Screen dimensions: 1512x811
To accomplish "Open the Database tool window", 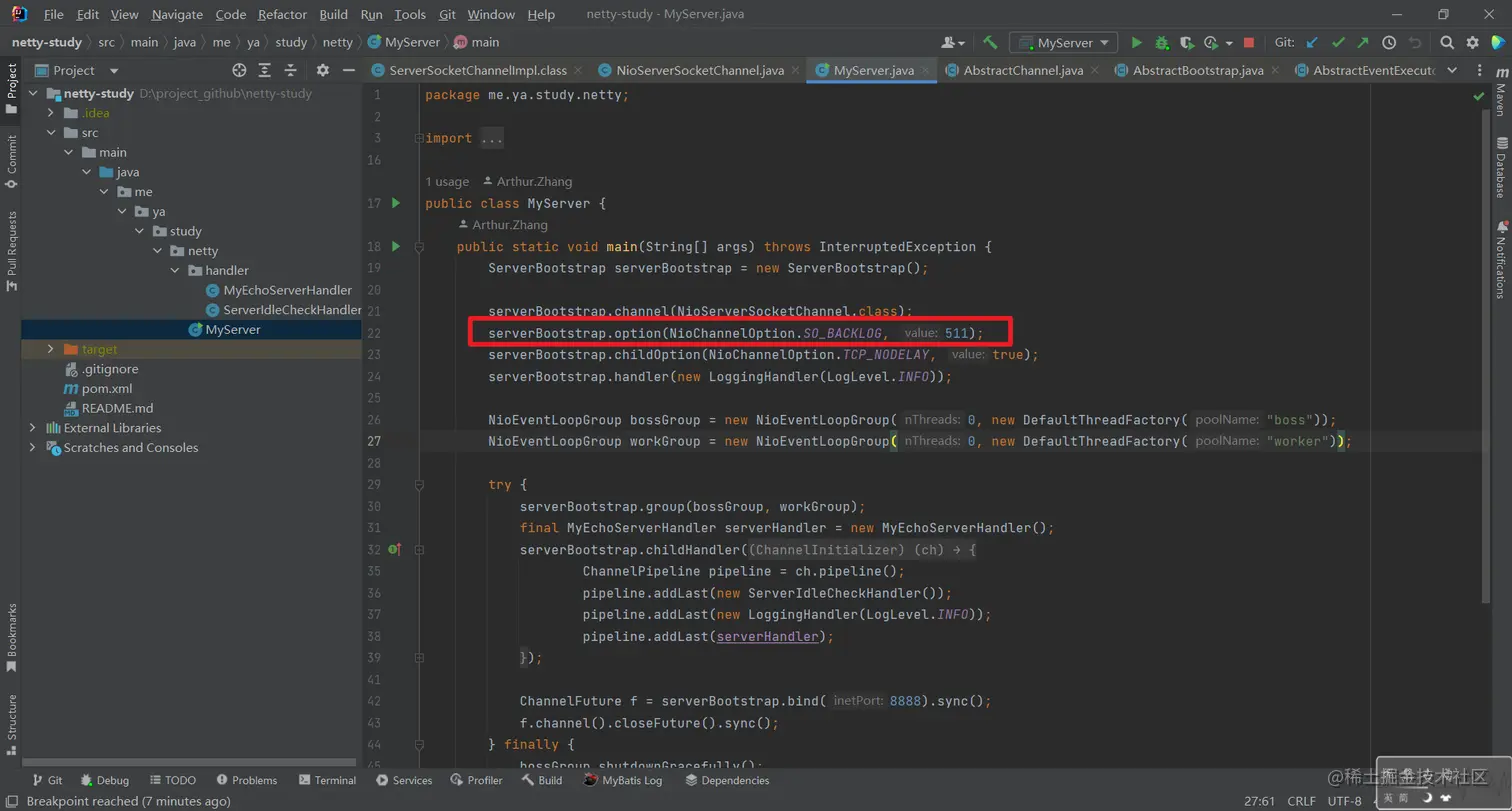I will click(x=1500, y=169).
